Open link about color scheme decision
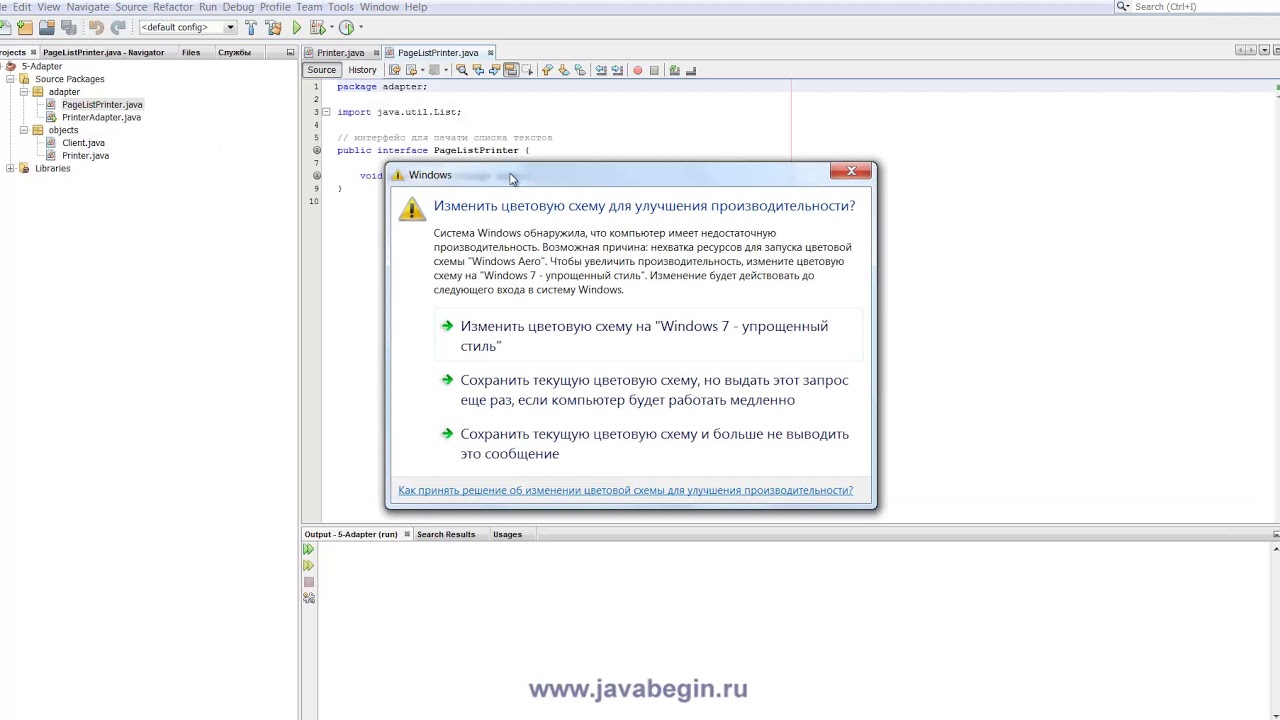This screenshot has width=1280, height=720. (625, 490)
